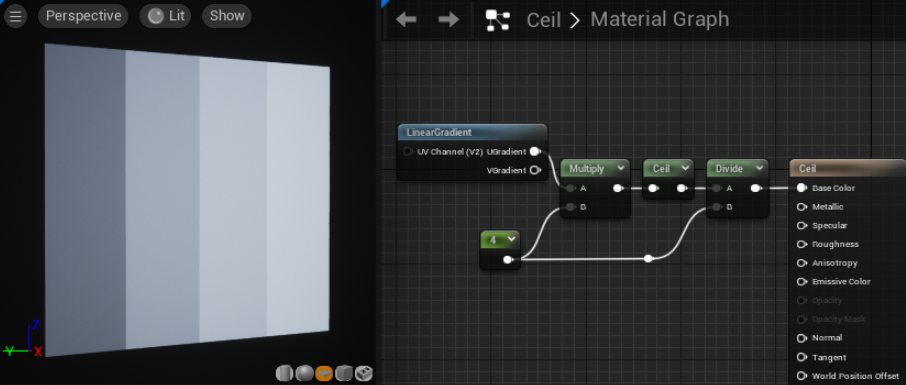This screenshot has width=906, height=385.
Task: Expand the constant 4 node chevron
Action: [511, 239]
